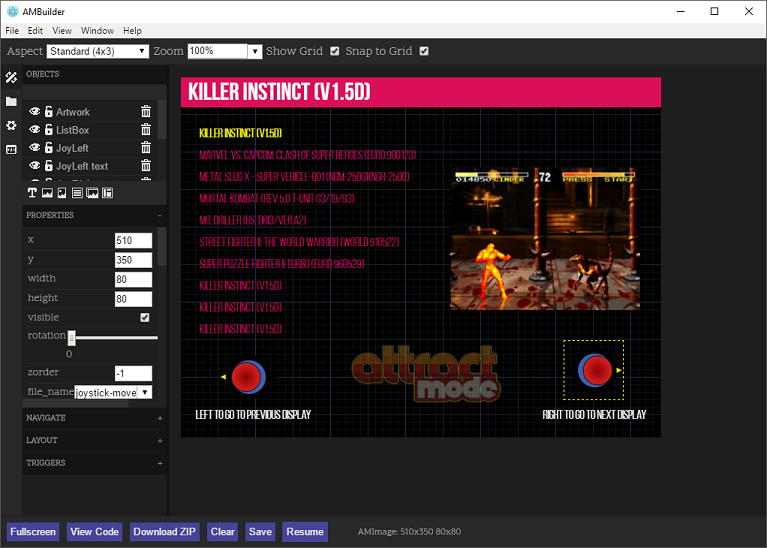Uncheck the visible property checkbox

coord(145,318)
